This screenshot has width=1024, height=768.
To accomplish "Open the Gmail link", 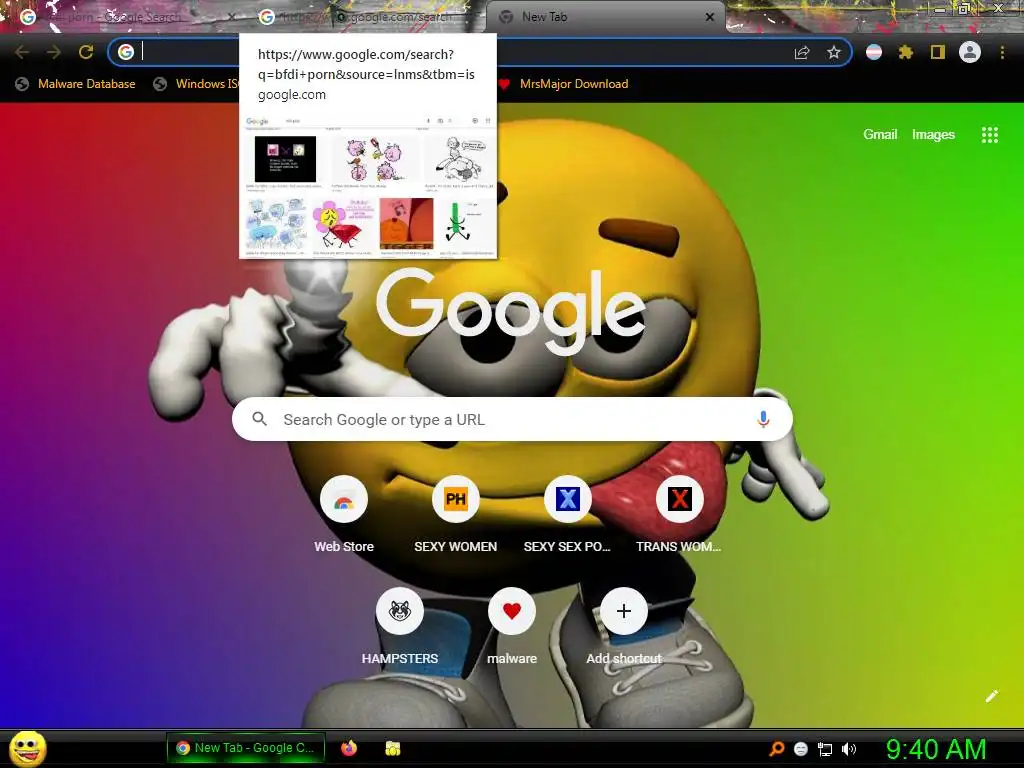I will click(880, 135).
